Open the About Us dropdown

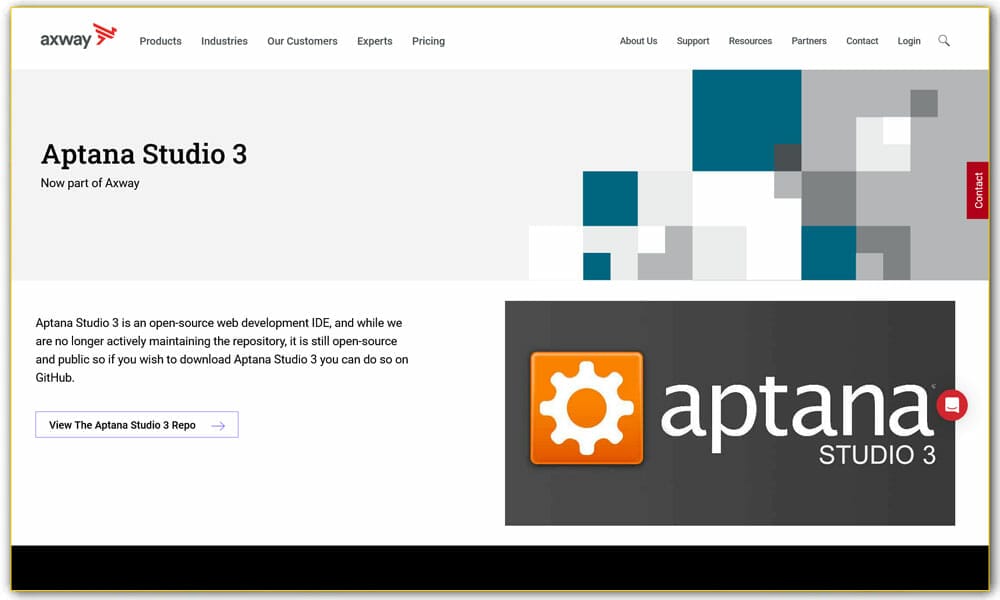click(638, 41)
